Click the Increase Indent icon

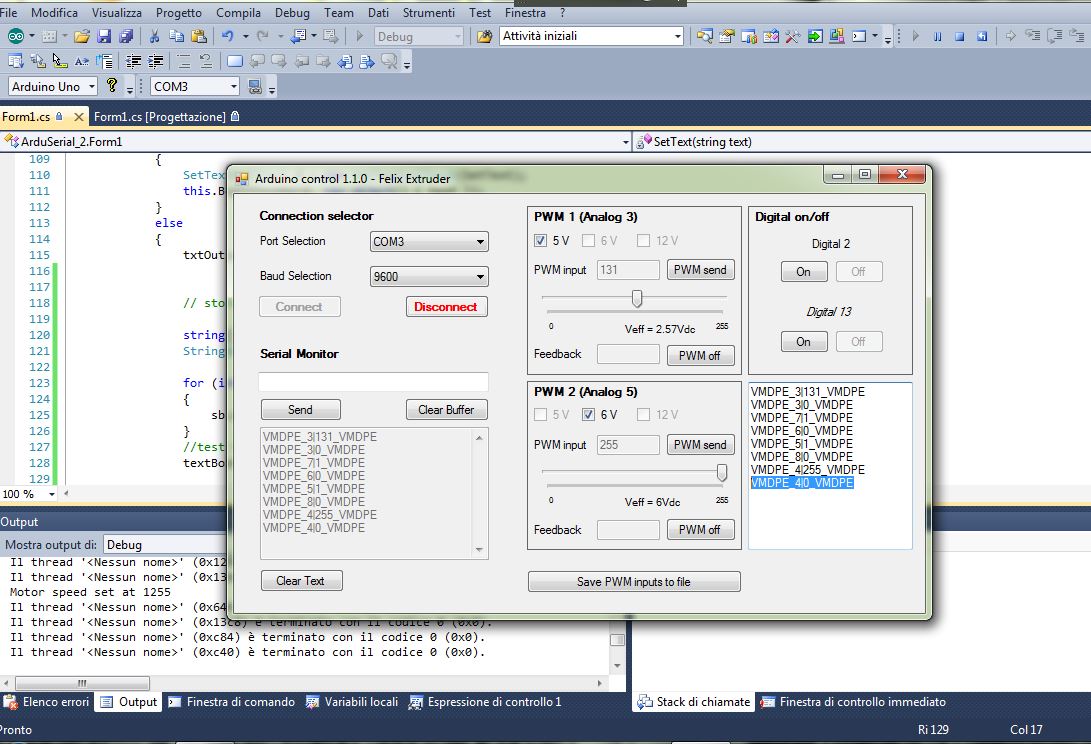(156, 61)
